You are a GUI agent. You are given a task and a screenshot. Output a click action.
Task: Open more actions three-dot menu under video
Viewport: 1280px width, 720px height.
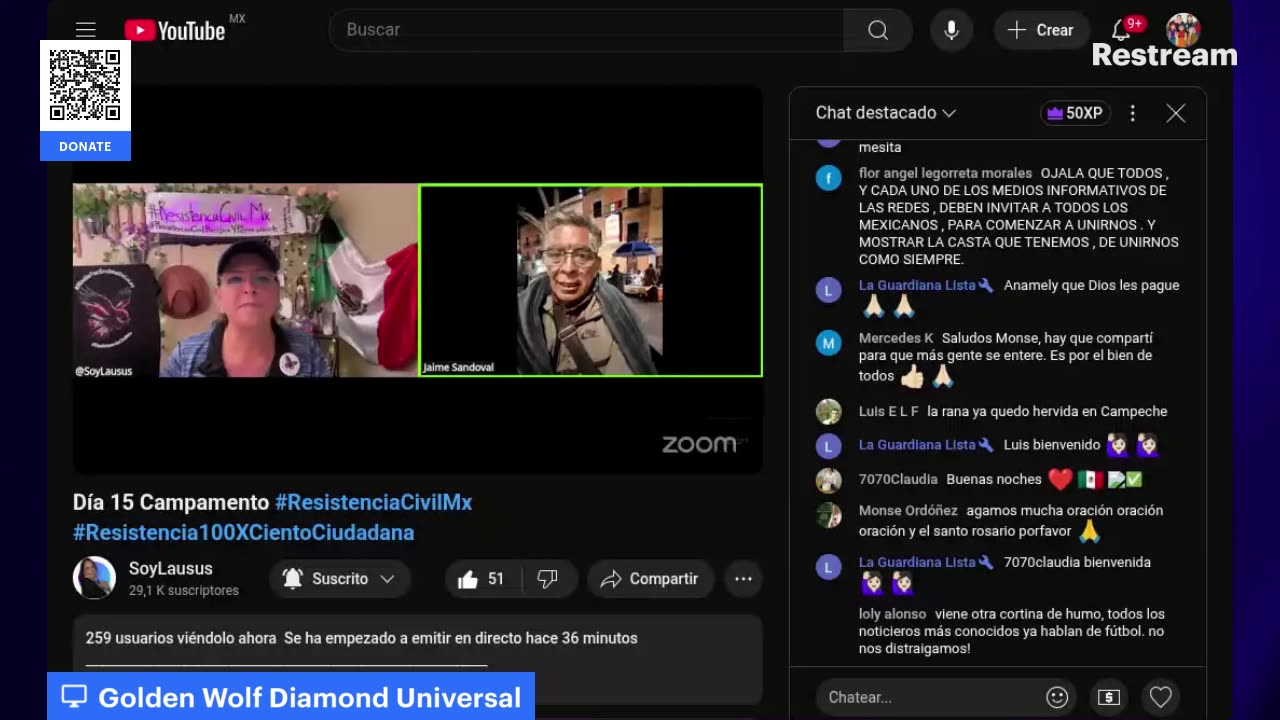pos(743,579)
